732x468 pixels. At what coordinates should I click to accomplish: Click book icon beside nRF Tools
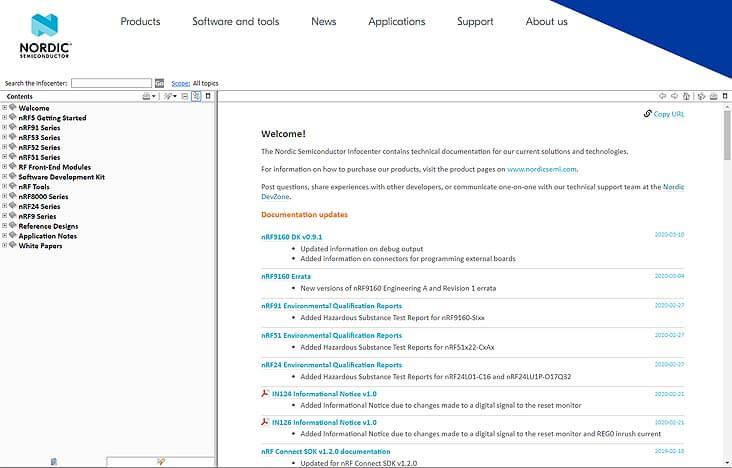click(x=13, y=186)
